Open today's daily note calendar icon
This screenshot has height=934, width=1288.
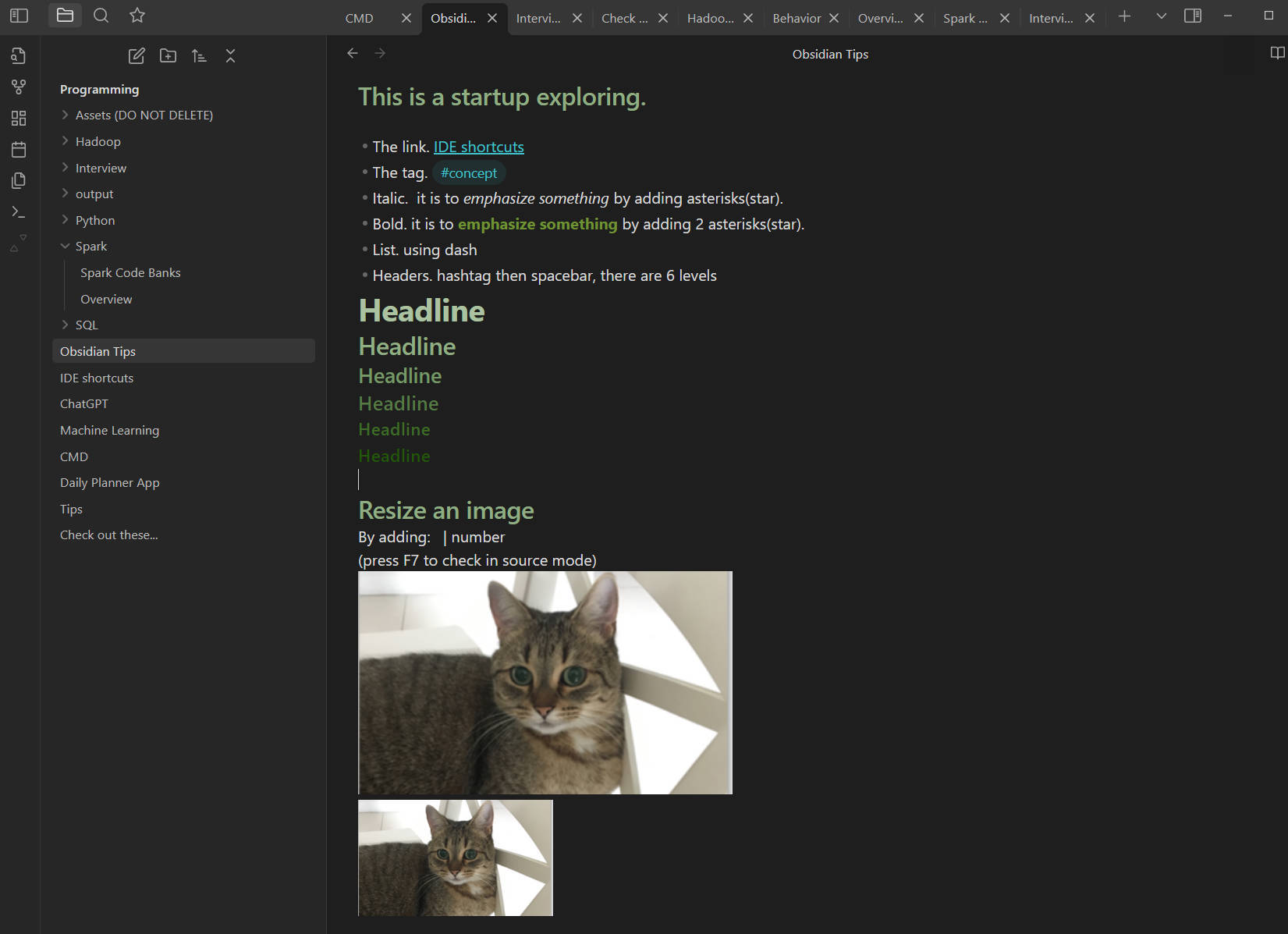19,150
